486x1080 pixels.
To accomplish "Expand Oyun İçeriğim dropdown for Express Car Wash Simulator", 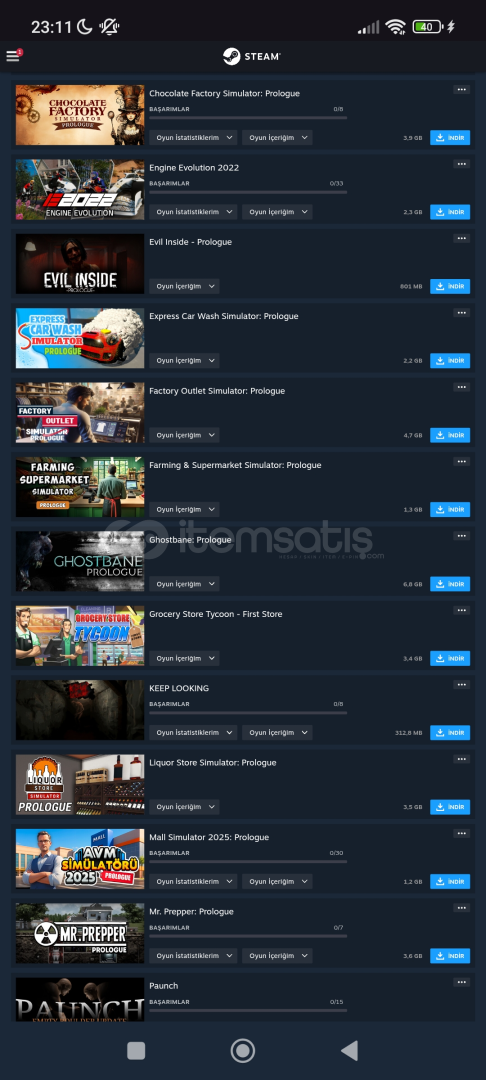I will (x=184, y=361).
